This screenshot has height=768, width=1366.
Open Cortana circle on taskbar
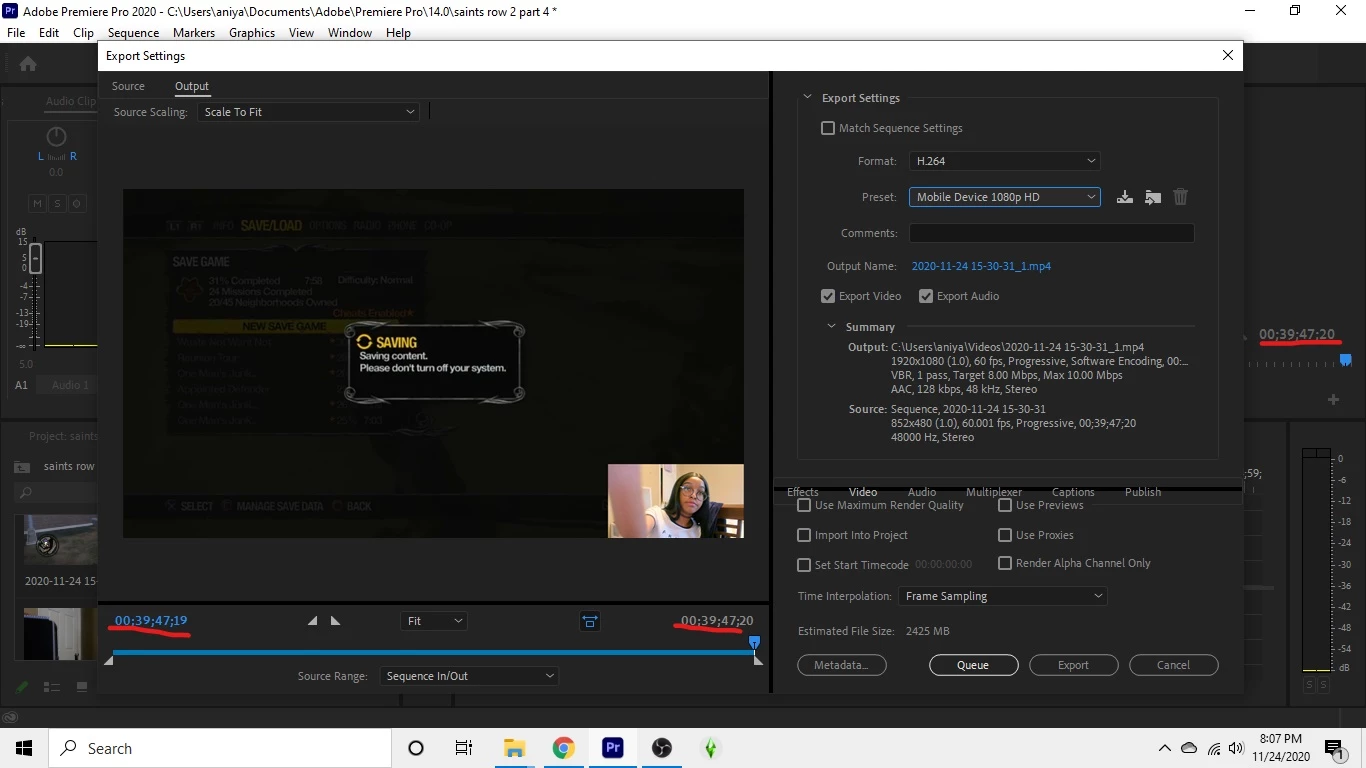tap(416, 748)
